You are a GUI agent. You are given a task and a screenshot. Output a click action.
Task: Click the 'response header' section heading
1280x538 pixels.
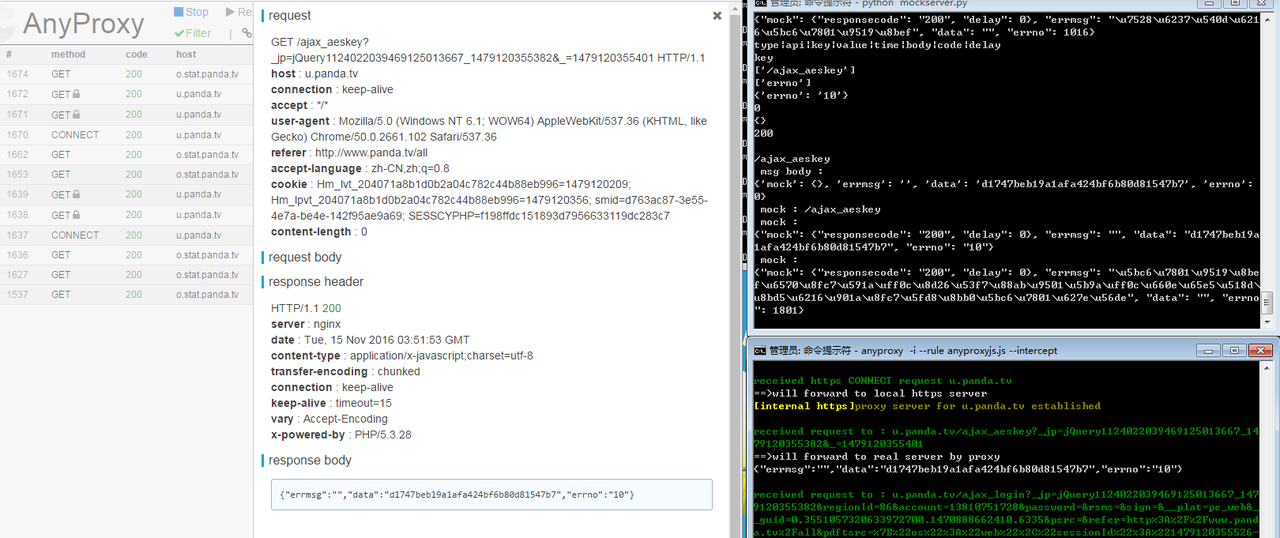coord(316,282)
